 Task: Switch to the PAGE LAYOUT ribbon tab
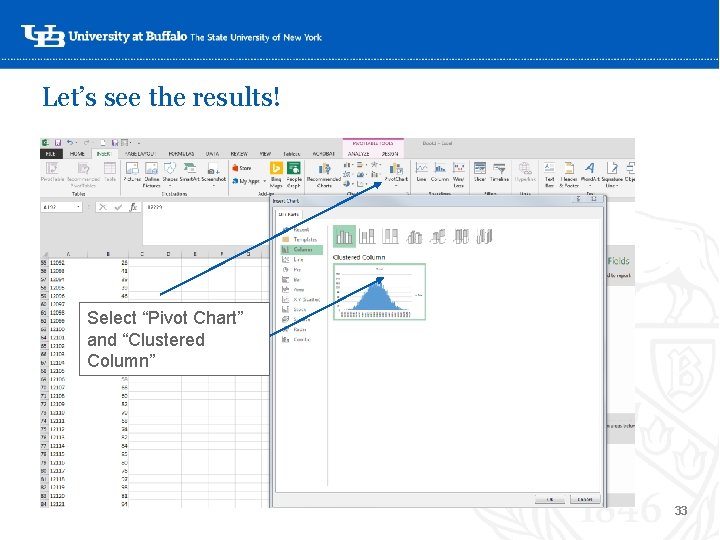[140, 154]
